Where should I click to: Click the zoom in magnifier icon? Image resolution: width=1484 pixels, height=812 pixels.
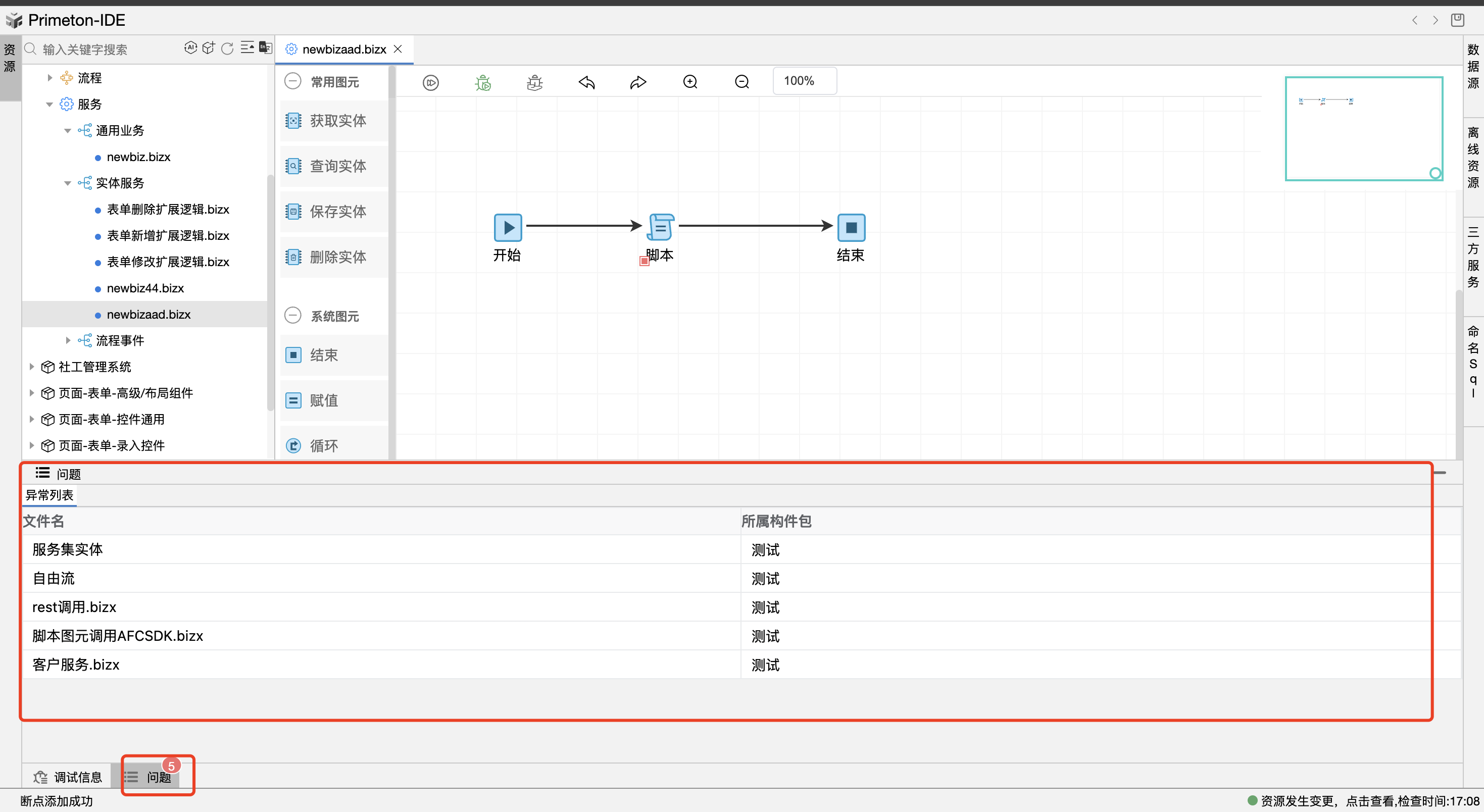click(690, 82)
